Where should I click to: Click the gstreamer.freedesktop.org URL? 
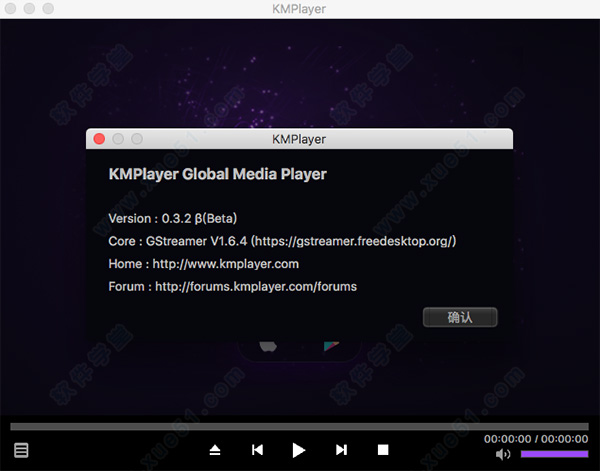(354, 241)
